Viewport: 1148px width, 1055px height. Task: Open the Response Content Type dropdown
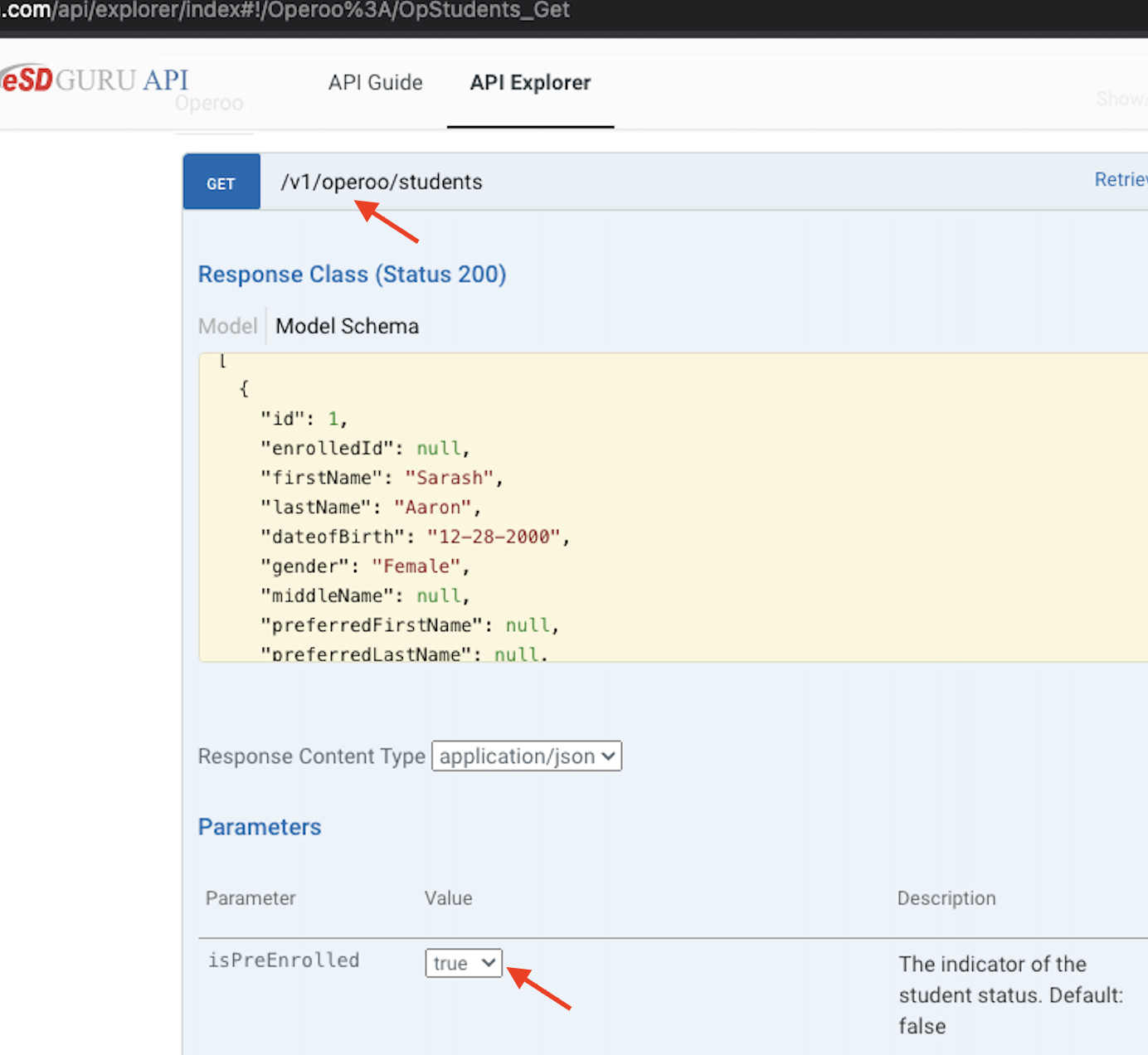pos(526,756)
